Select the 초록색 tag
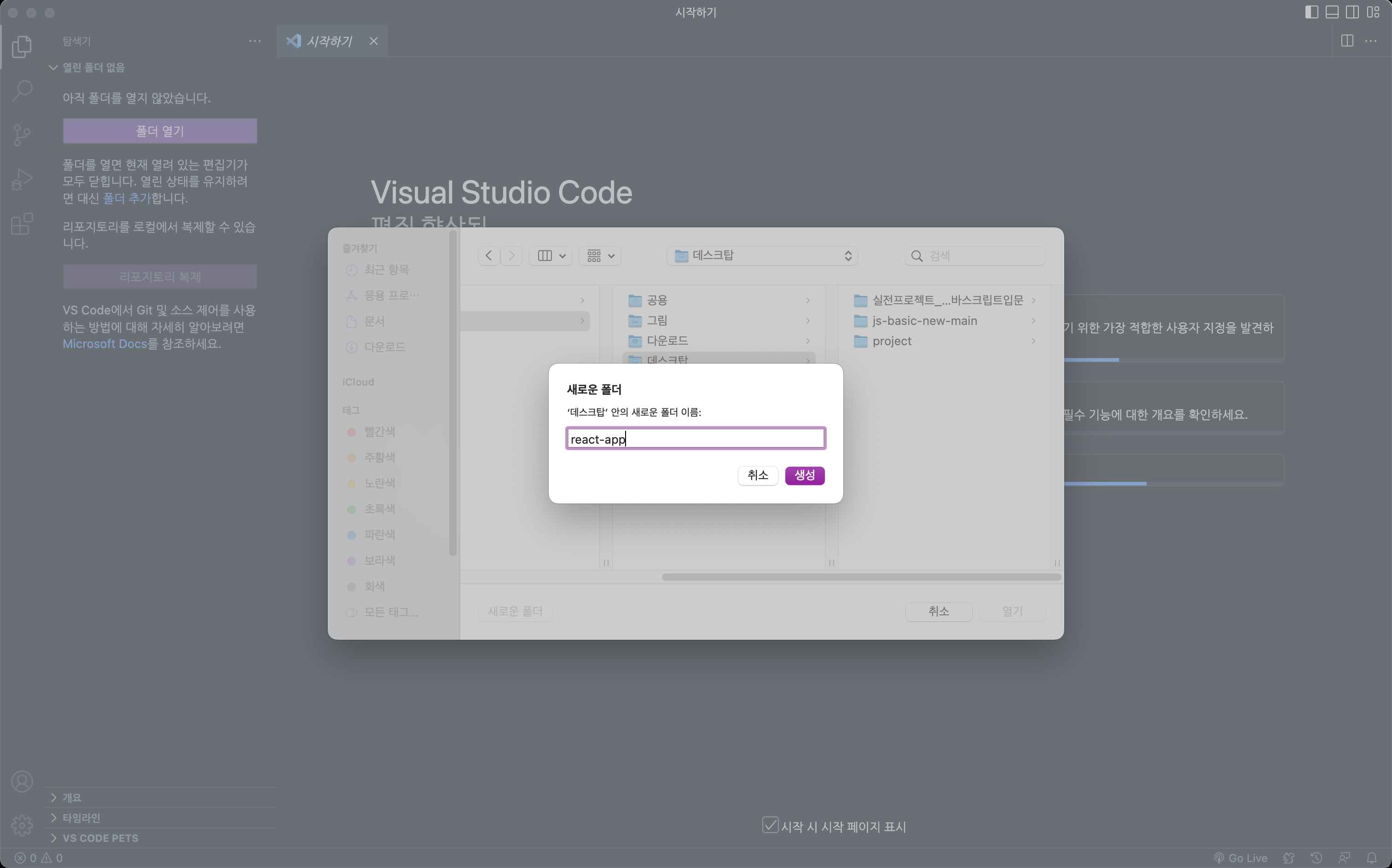This screenshot has height=868, width=1392. click(371, 509)
